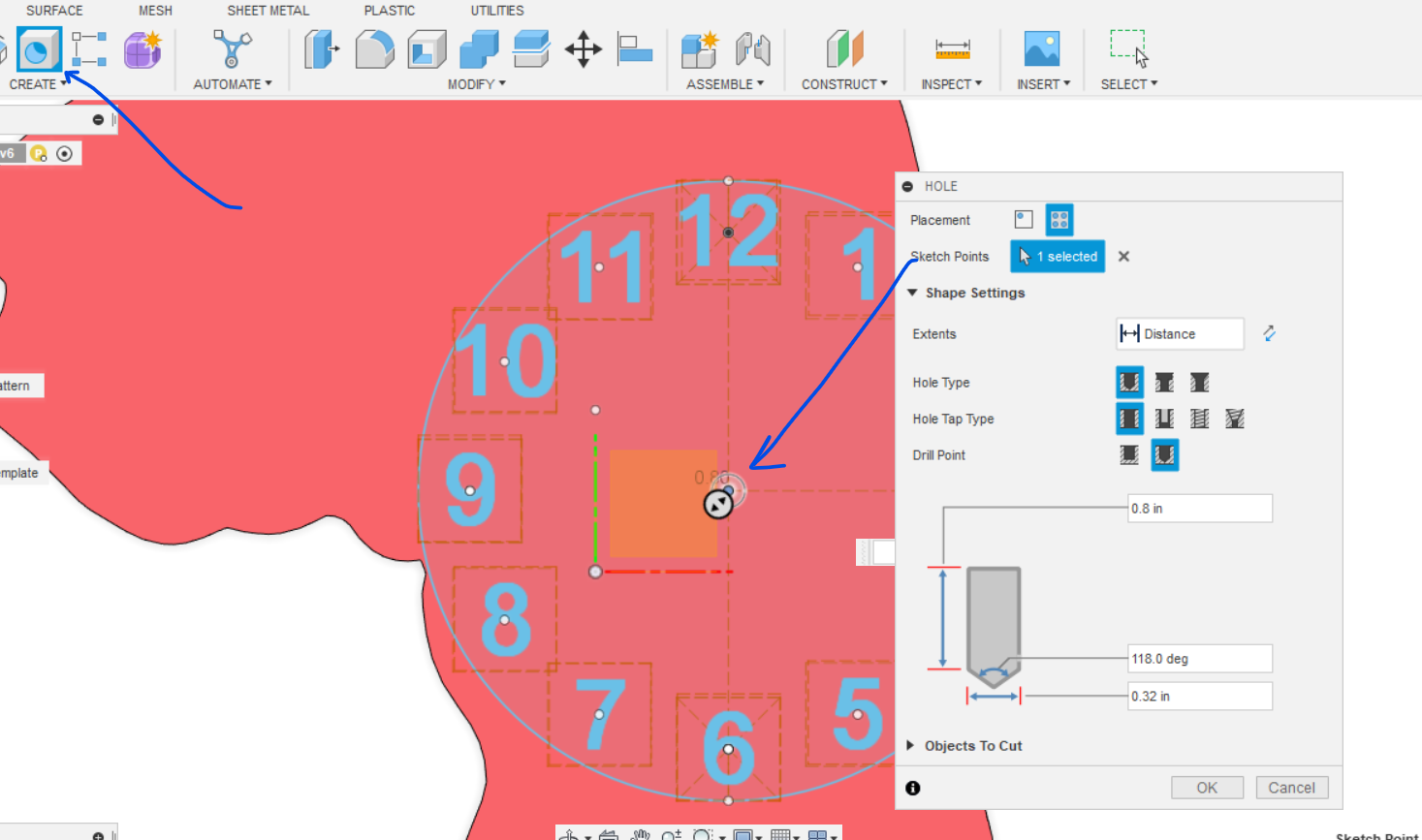
Task: Open the Extents Distance dropdown
Action: [x=1180, y=333]
